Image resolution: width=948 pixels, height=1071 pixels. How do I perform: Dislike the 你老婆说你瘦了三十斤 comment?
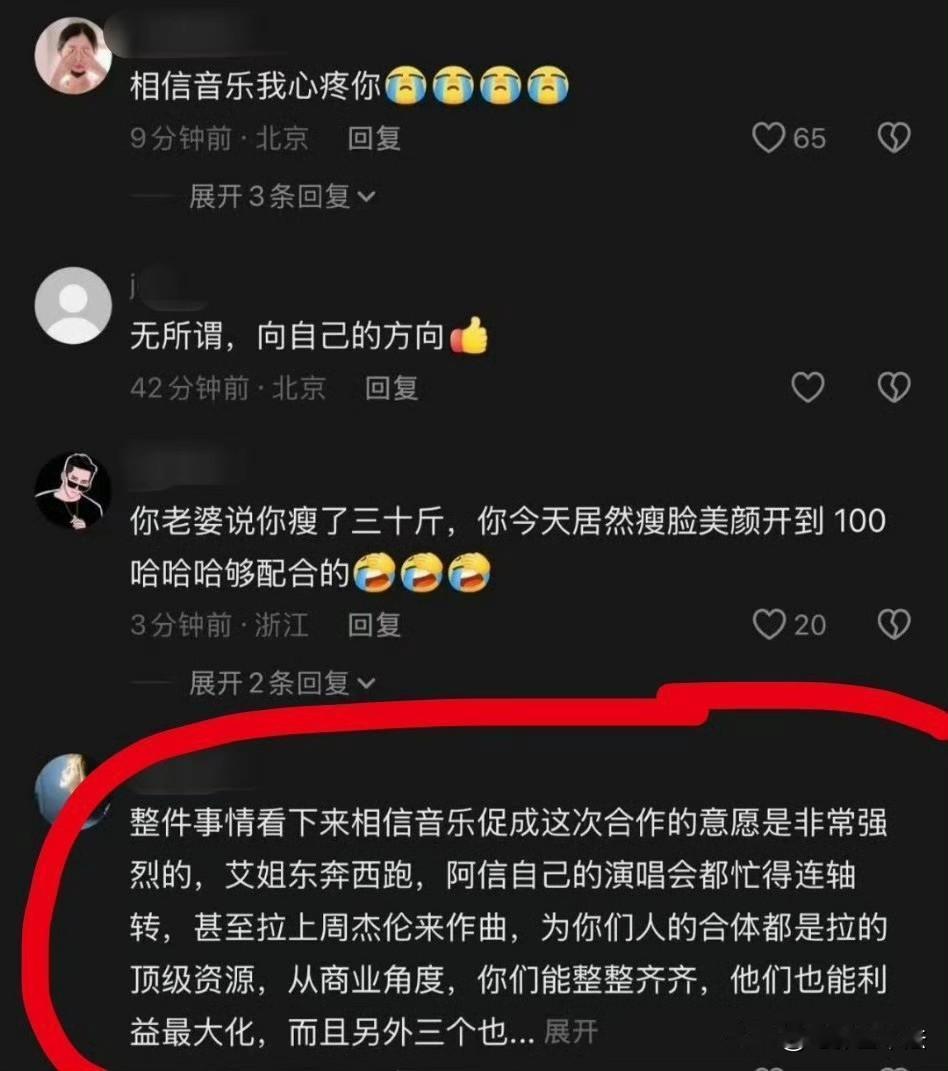(x=894, y=624)
